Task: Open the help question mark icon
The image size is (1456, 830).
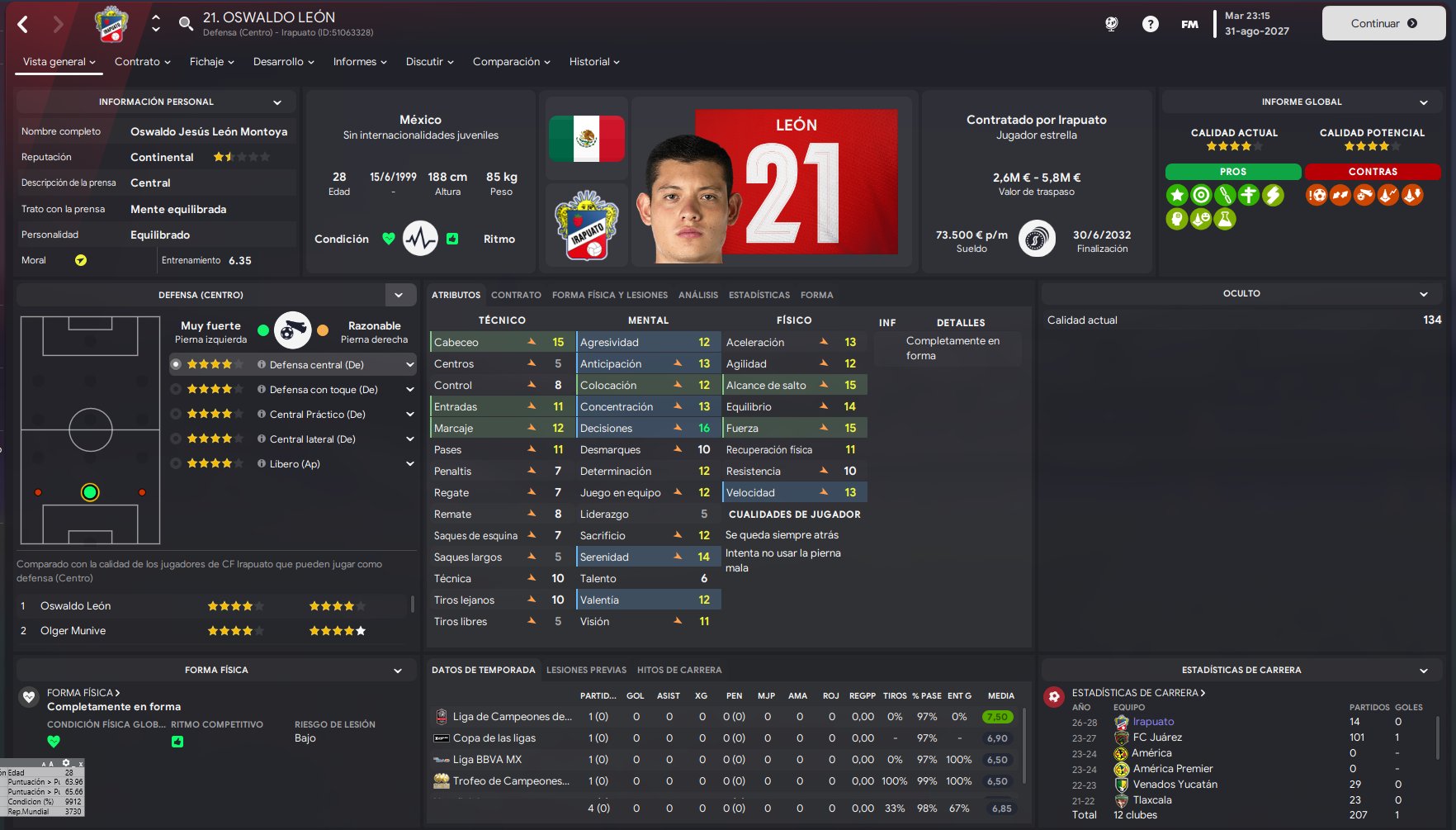Action: tap(1150, 24)
